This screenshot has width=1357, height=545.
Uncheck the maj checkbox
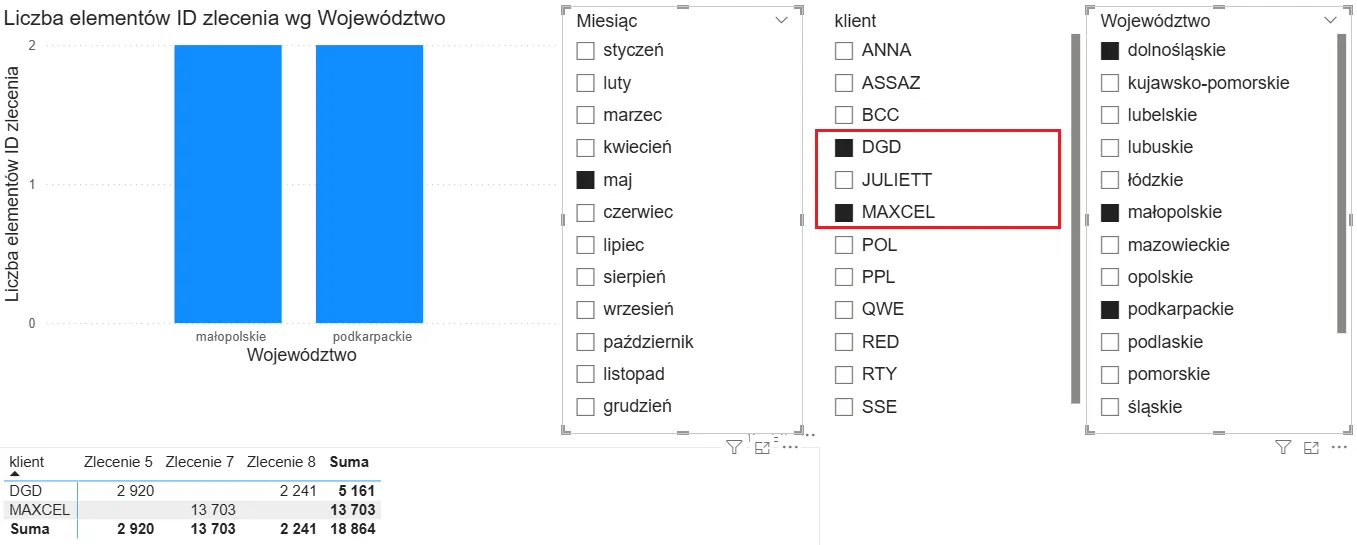[585, 181]
